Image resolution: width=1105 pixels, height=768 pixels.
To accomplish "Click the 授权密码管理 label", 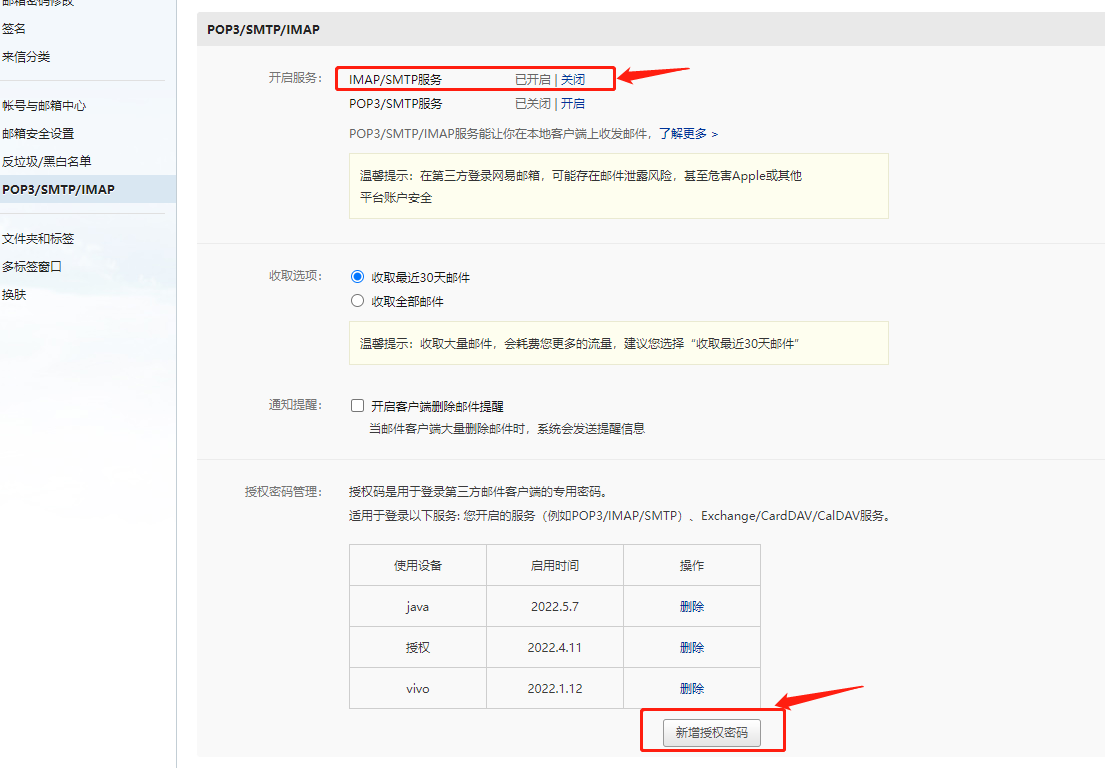I will [283, 492].
